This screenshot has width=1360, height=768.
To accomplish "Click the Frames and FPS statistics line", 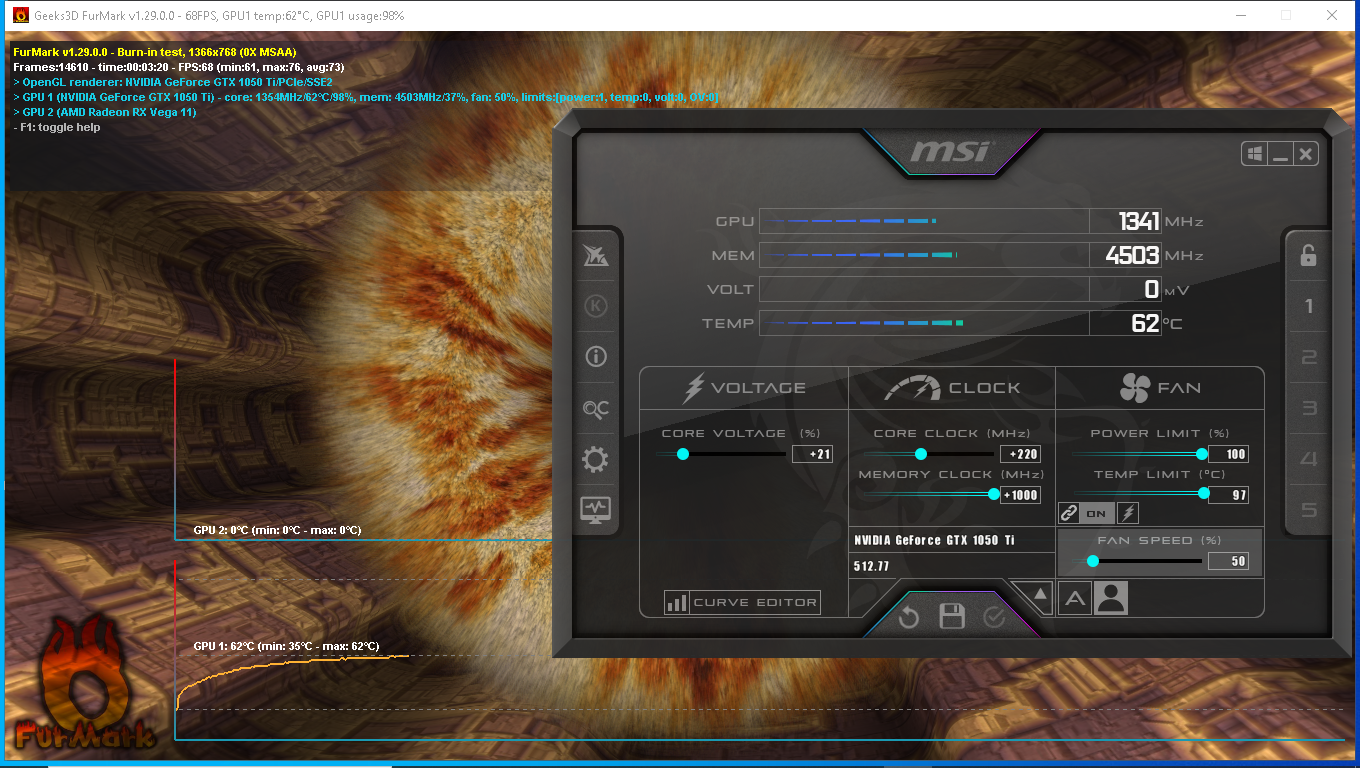I will point(179,67).
